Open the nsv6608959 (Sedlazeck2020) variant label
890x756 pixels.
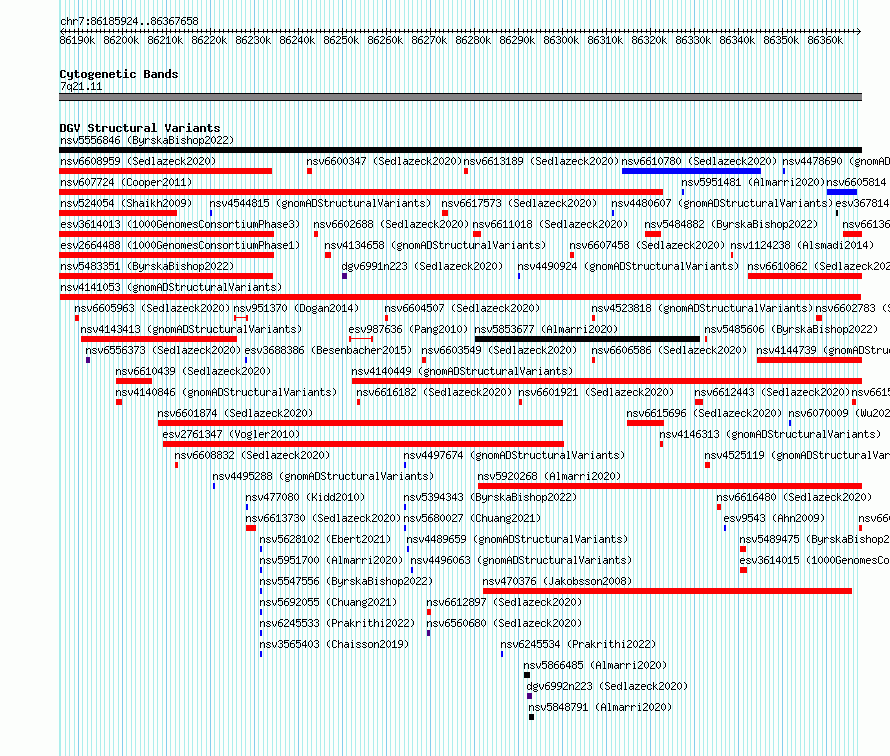138,161
